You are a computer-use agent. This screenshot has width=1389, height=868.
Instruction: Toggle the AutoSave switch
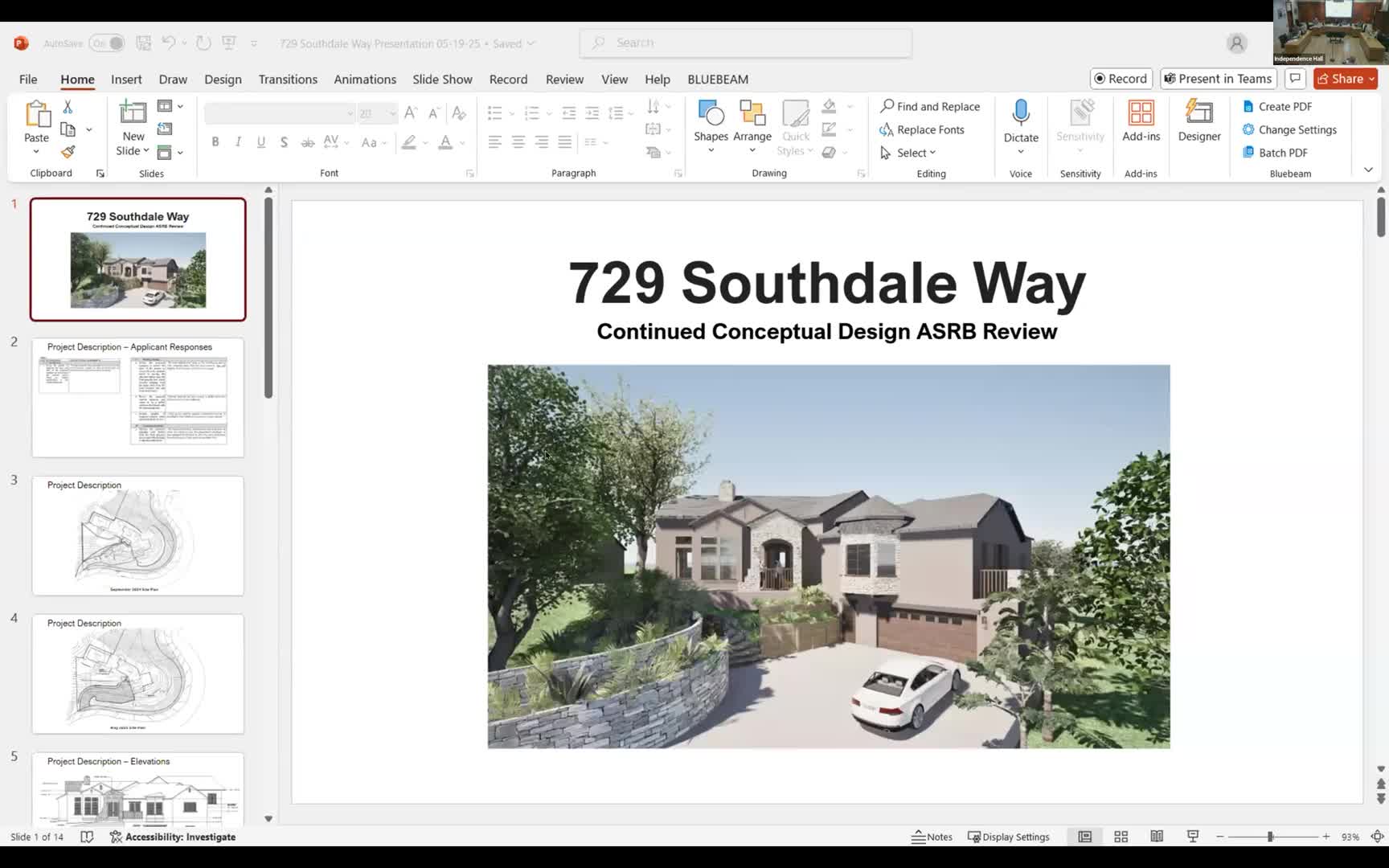point(107,43)
